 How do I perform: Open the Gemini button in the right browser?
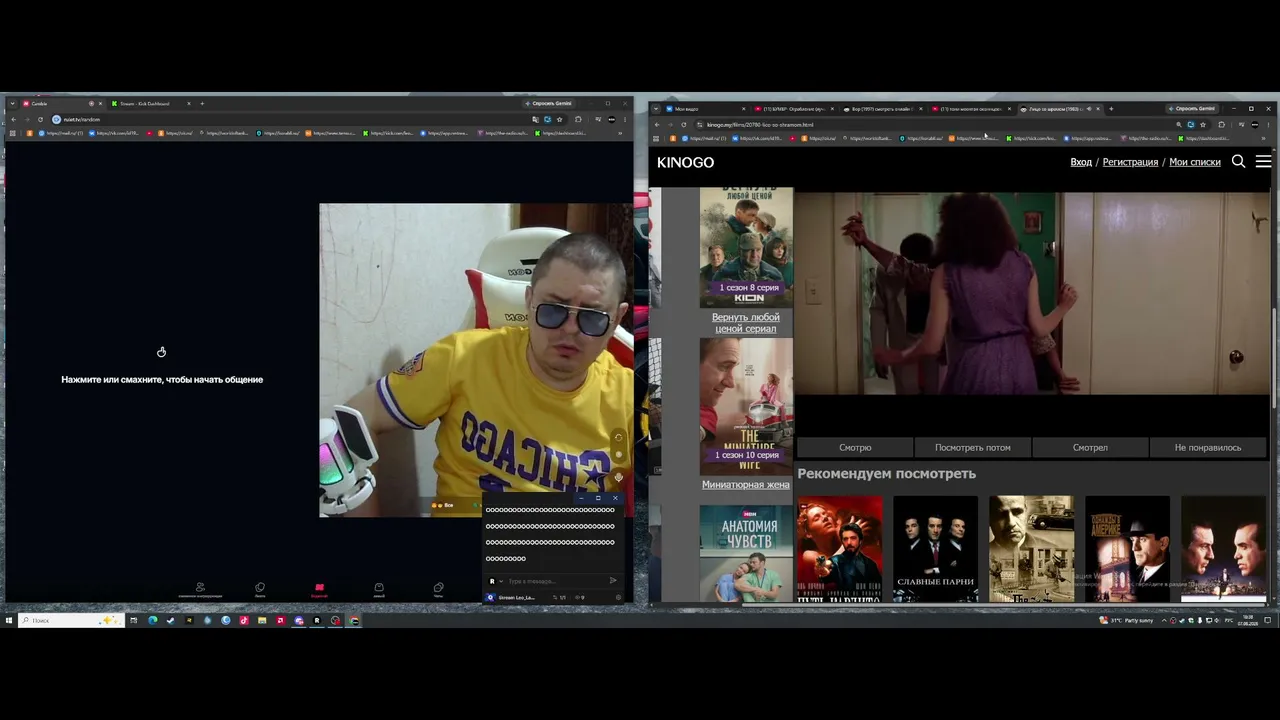[x=1192, y=108]
